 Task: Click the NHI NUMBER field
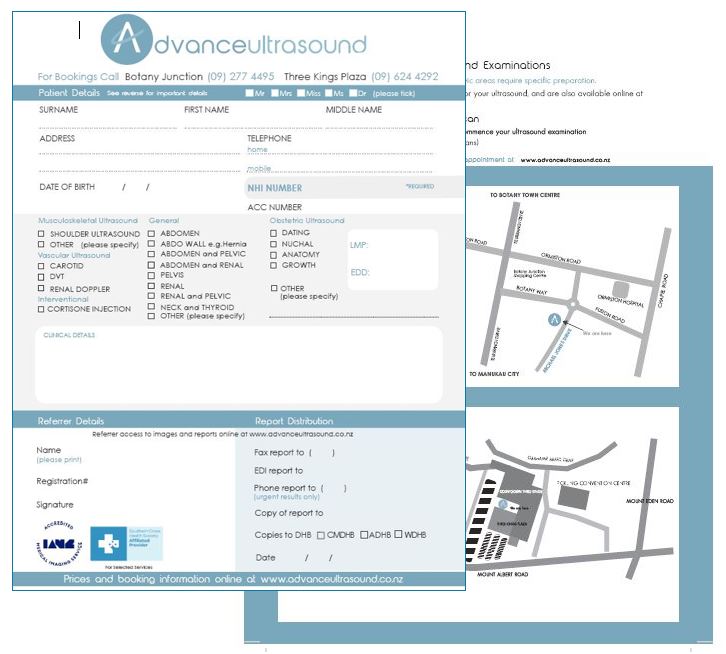tap(355, 188)
